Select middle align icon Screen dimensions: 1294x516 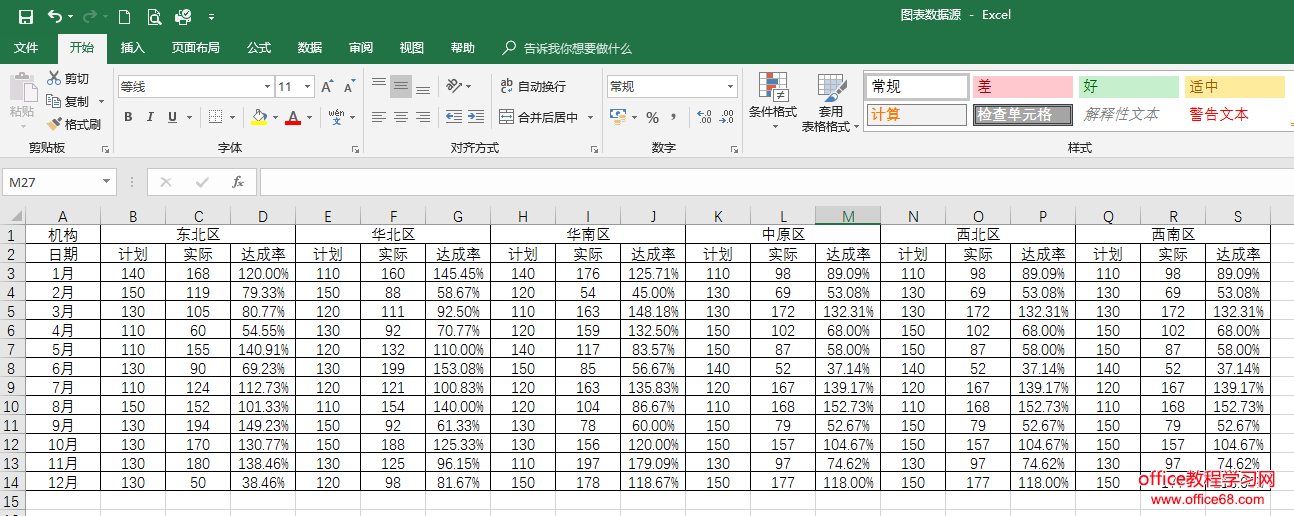(x=400, y=86)
